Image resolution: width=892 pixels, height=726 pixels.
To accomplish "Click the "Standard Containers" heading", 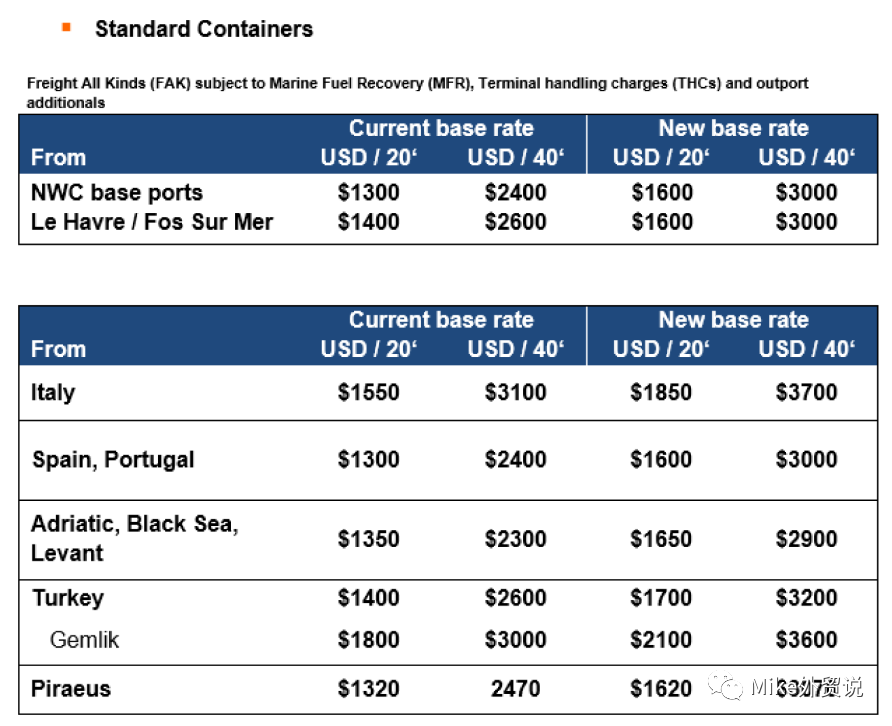I will click(204, 29).
